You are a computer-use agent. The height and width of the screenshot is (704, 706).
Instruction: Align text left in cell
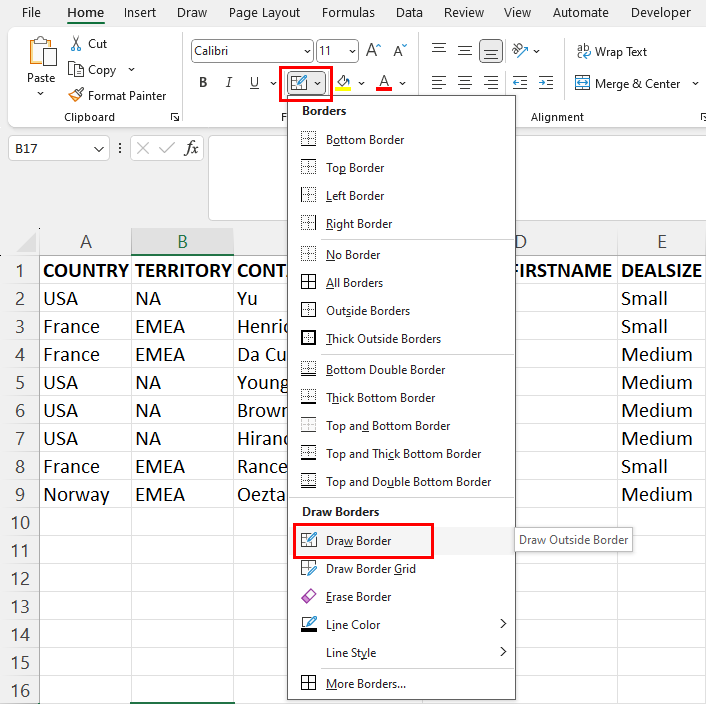click(439, 83)
